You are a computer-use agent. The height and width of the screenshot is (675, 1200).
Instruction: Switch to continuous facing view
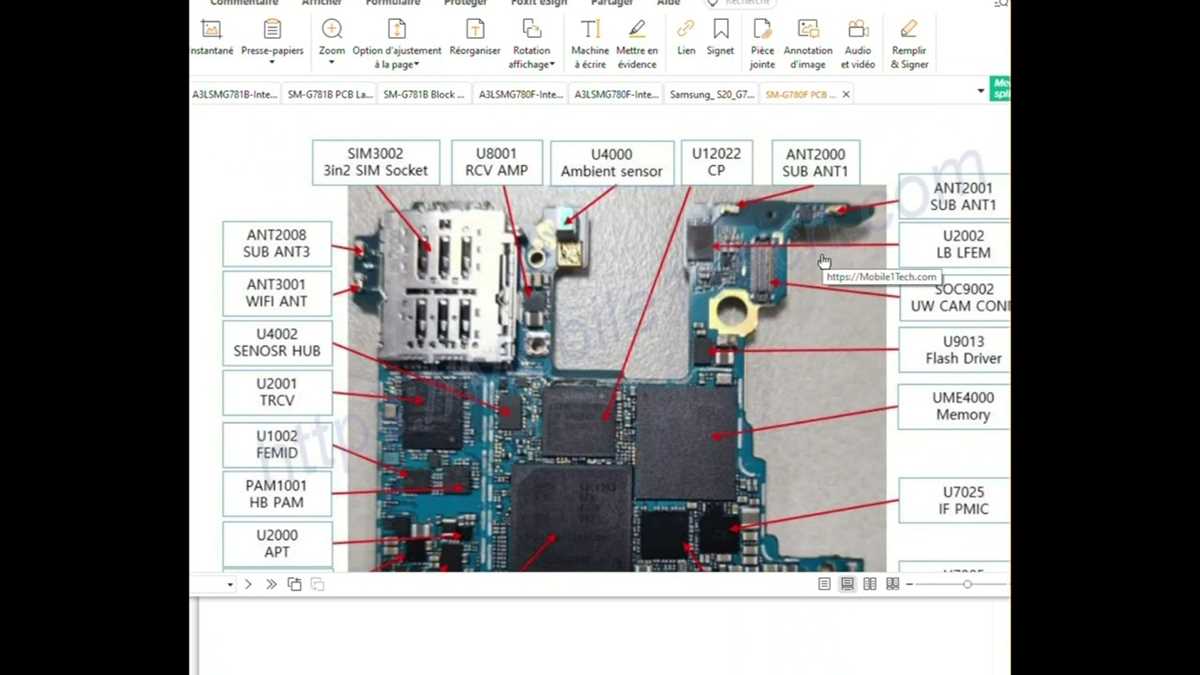pos(893,584)
